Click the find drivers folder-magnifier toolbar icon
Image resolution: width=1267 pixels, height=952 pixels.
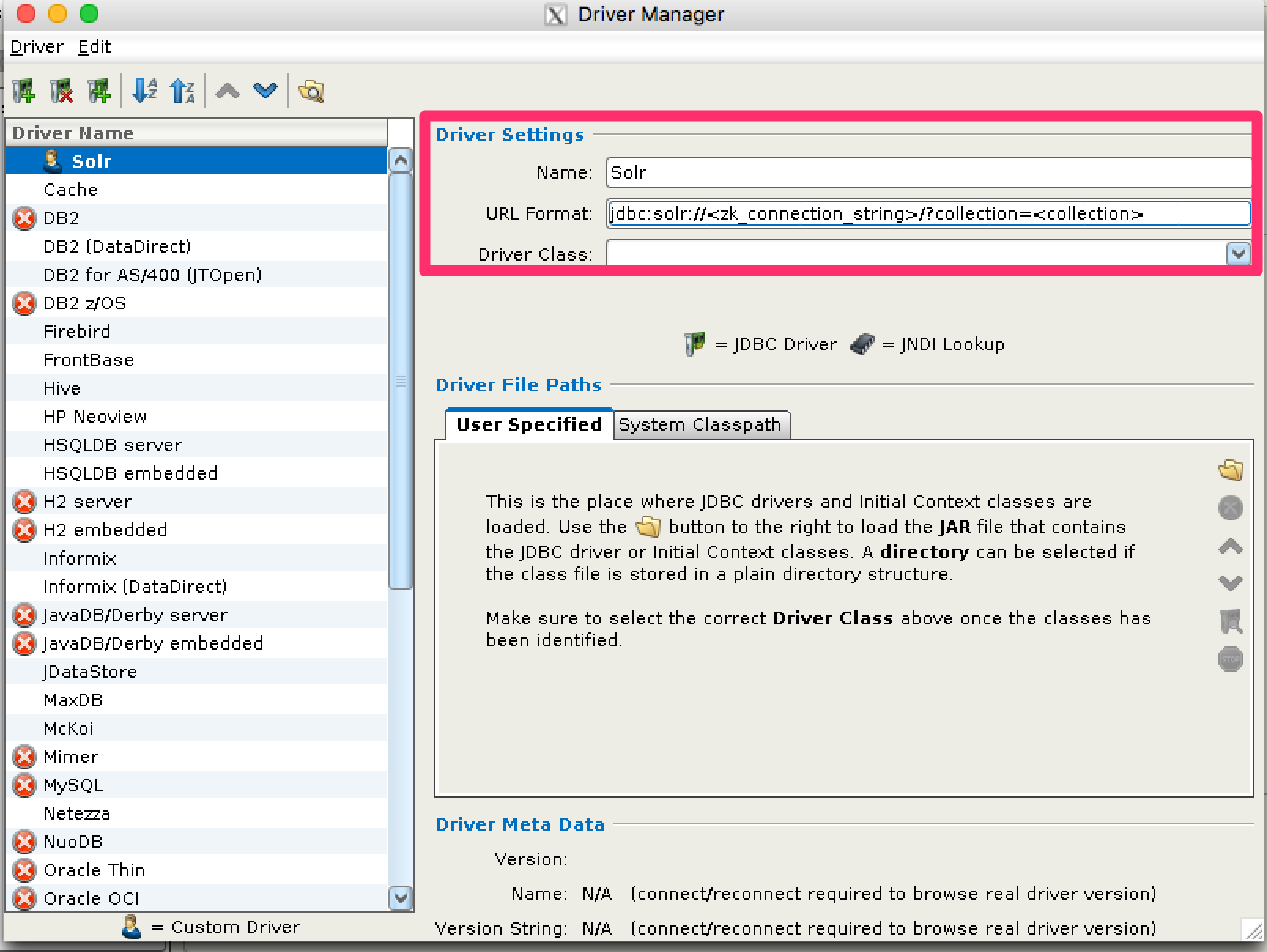312,91
